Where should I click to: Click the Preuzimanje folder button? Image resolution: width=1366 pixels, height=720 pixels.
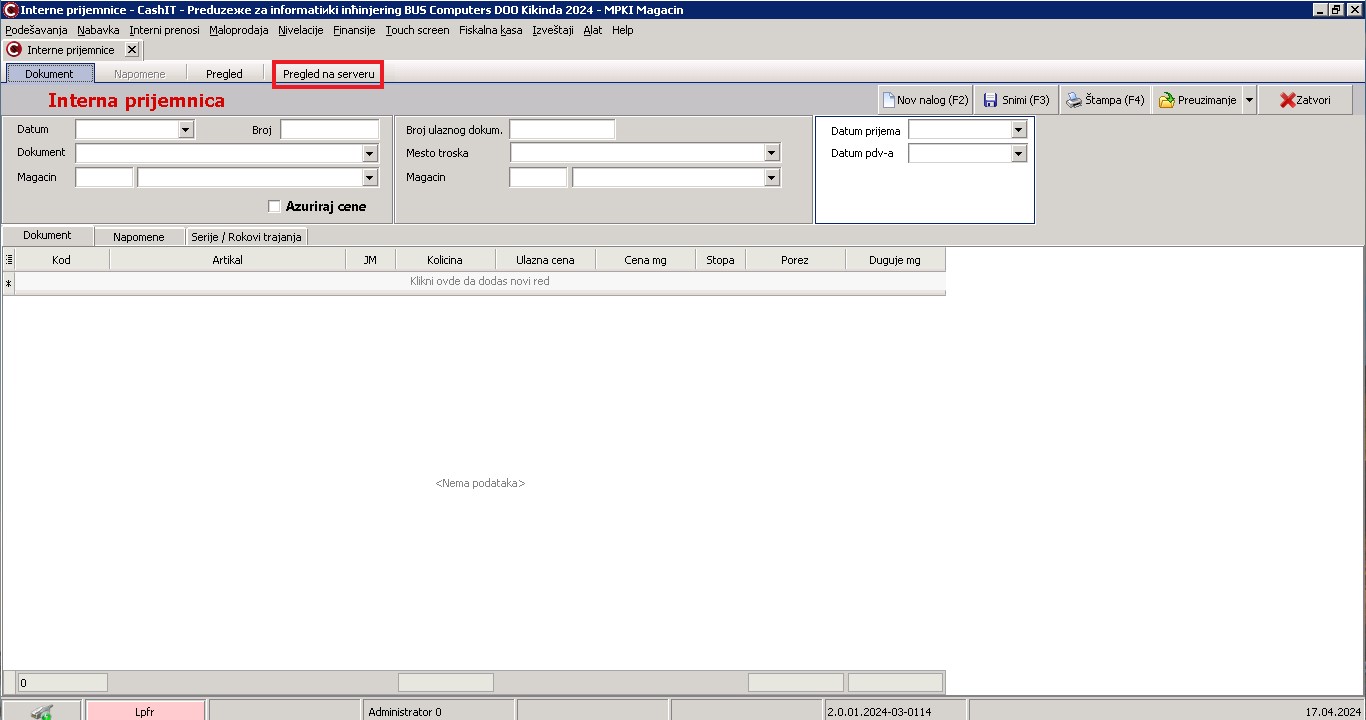(1197, 100)
